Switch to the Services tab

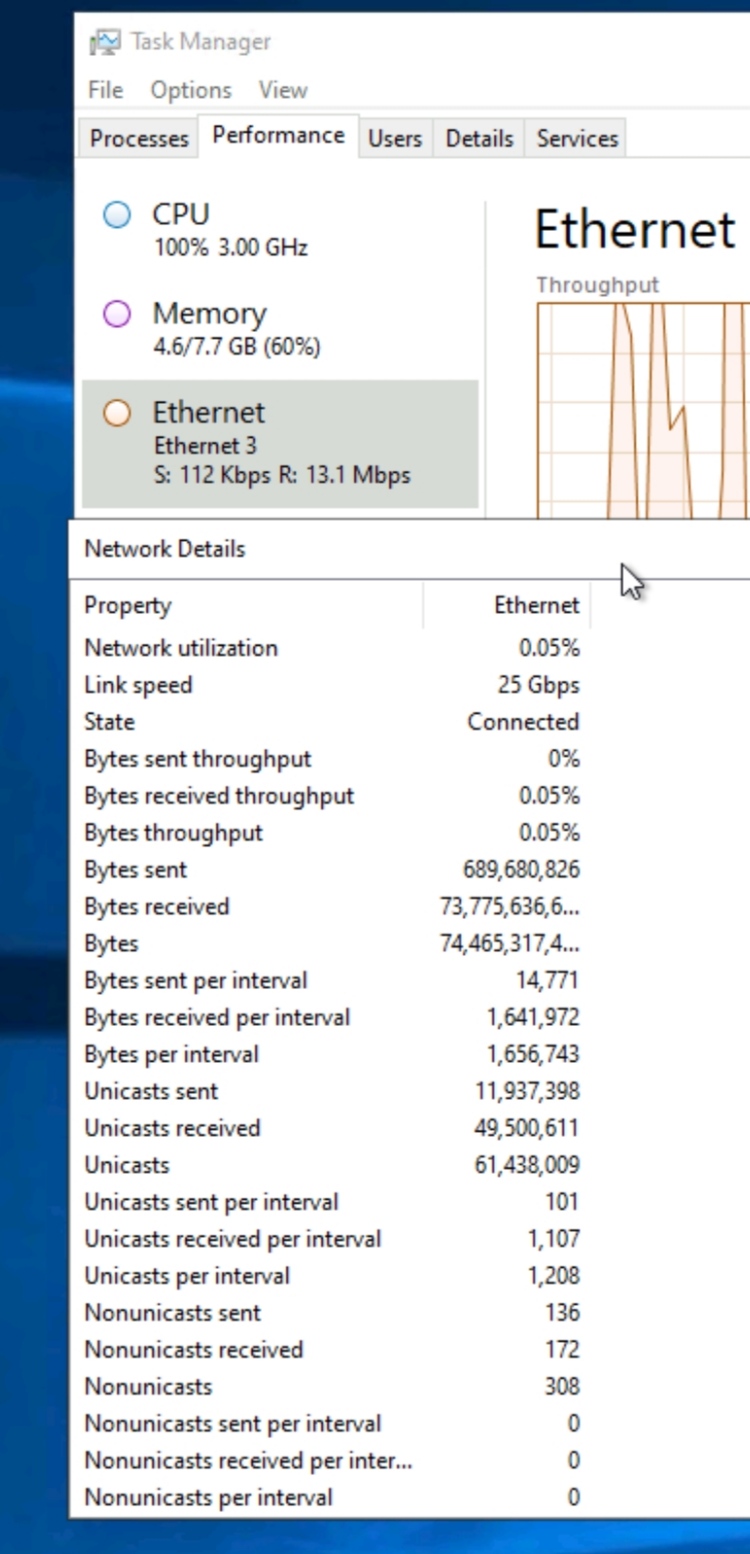[x=577, y=139]
